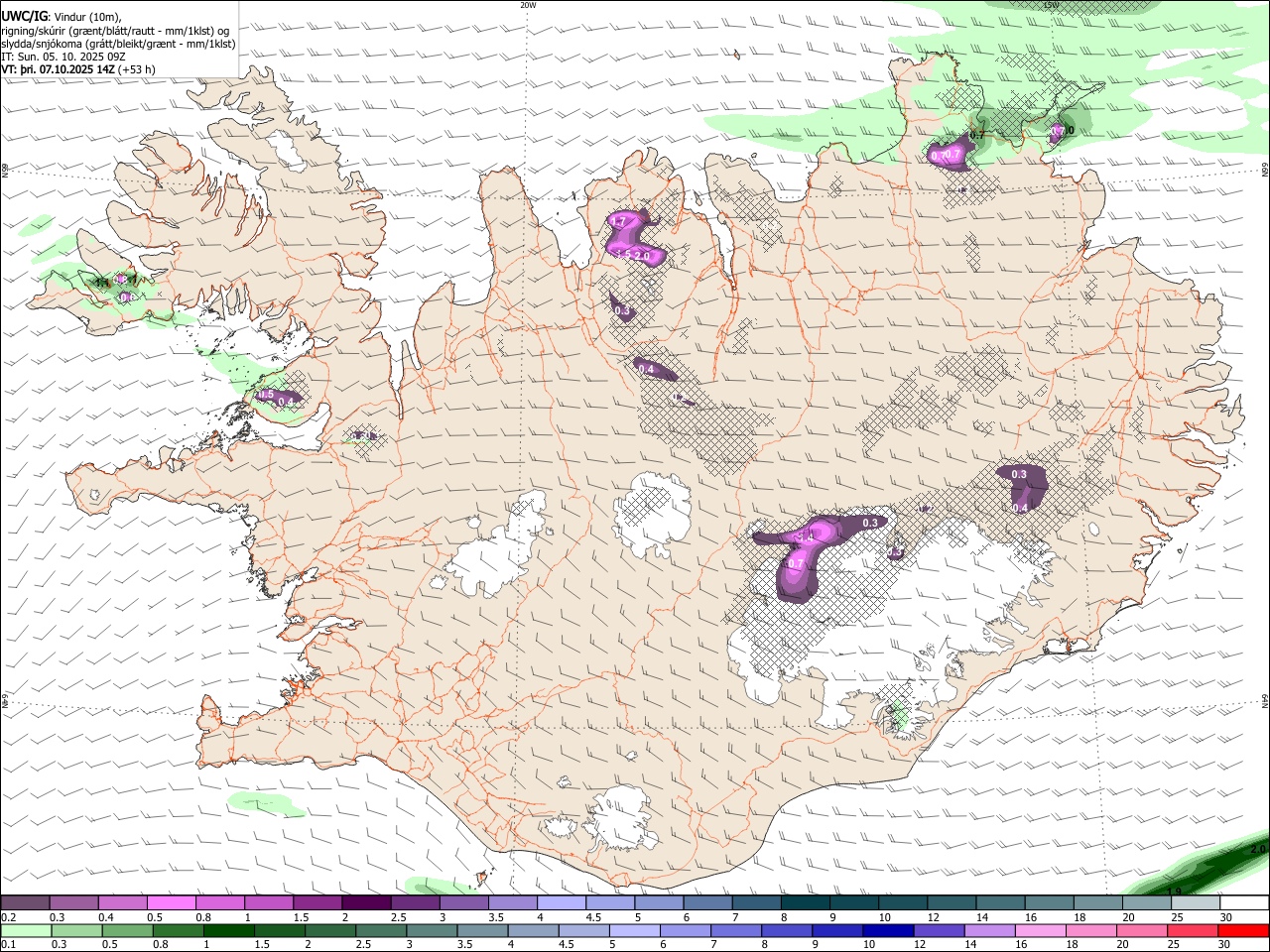Click the '1.9' rainfall value on the map

(1175, 891)
